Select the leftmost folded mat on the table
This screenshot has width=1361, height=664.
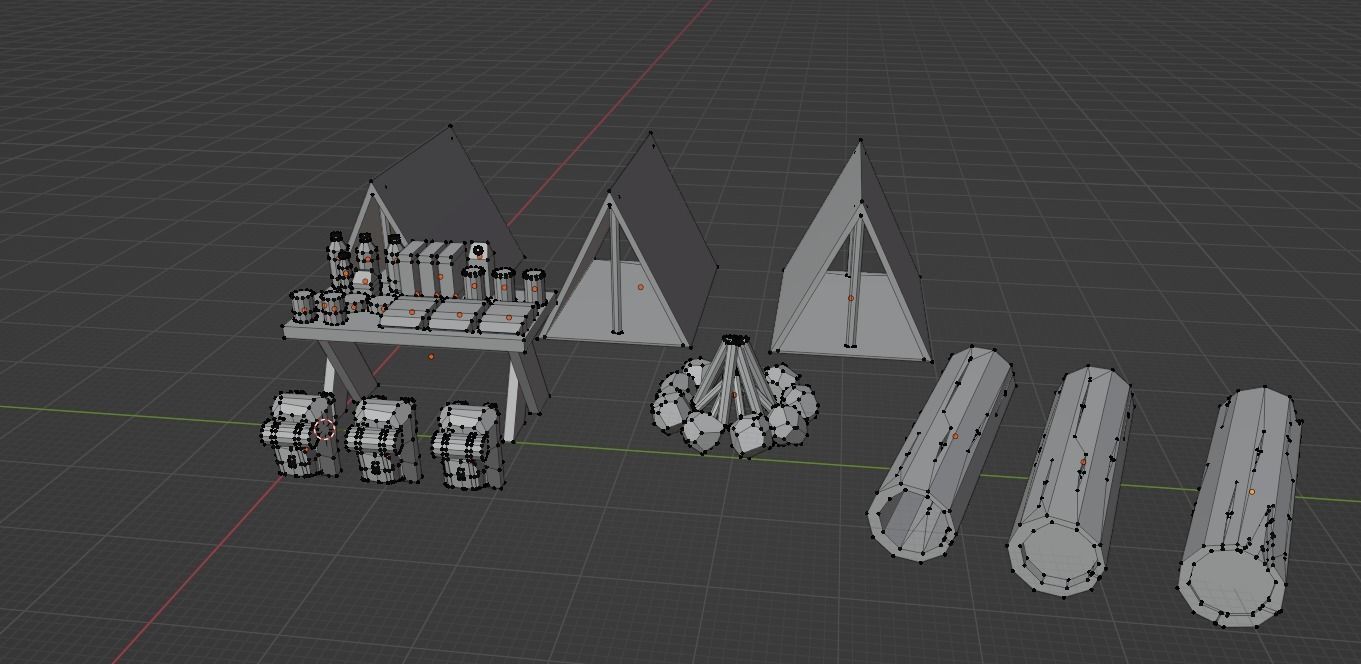[408, 312]
